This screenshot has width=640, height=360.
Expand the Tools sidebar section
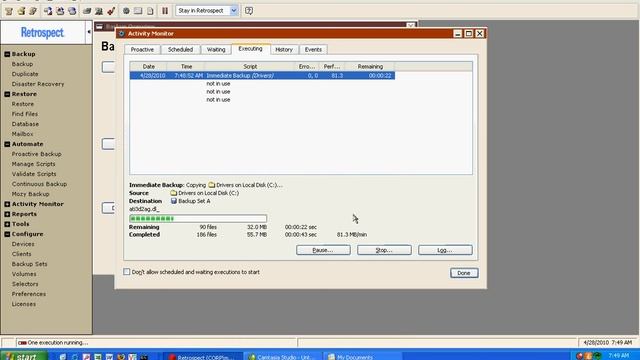[7, 224]
